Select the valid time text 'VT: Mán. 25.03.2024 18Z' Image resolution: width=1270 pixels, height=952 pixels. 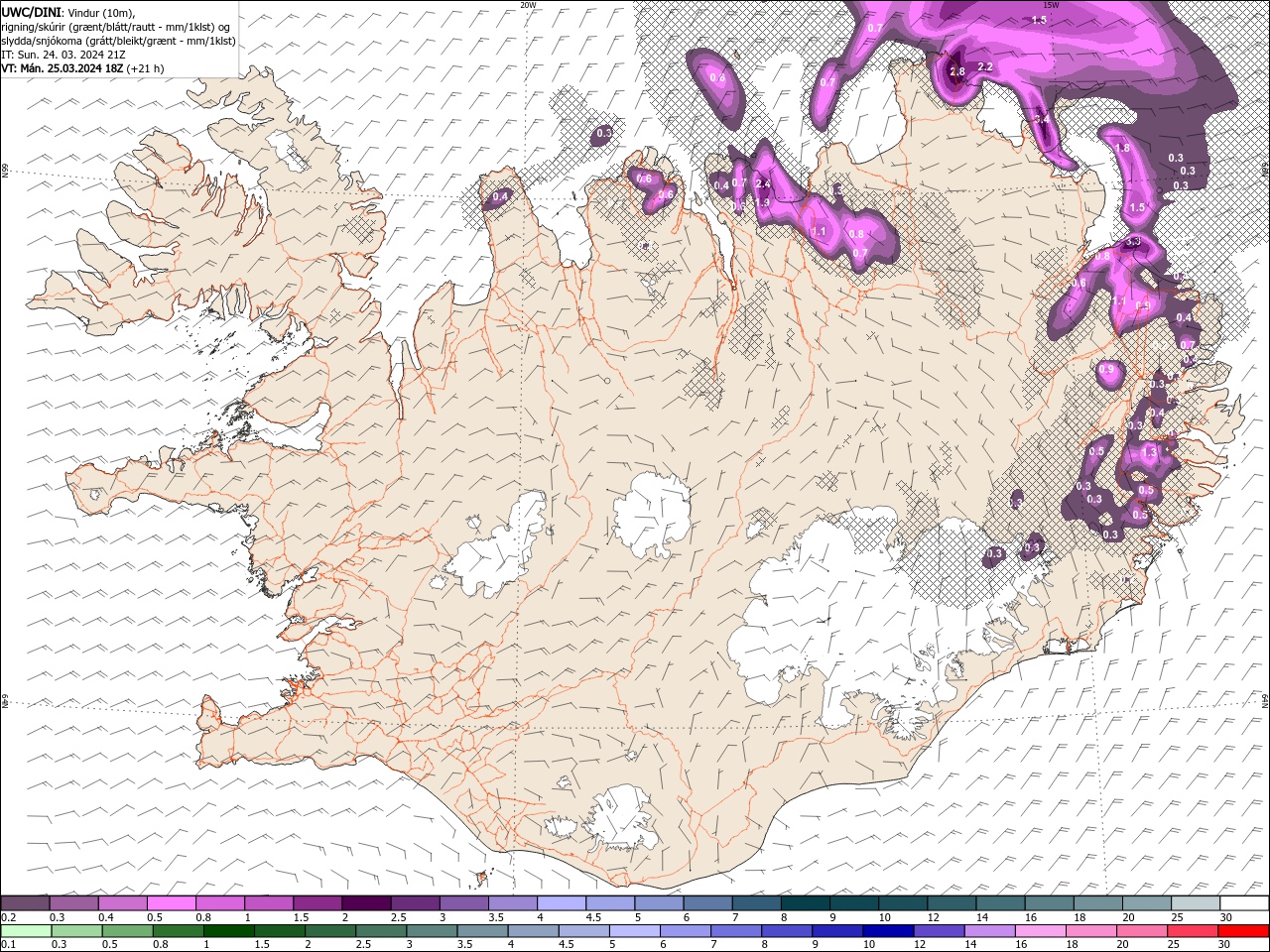point(63,68)
